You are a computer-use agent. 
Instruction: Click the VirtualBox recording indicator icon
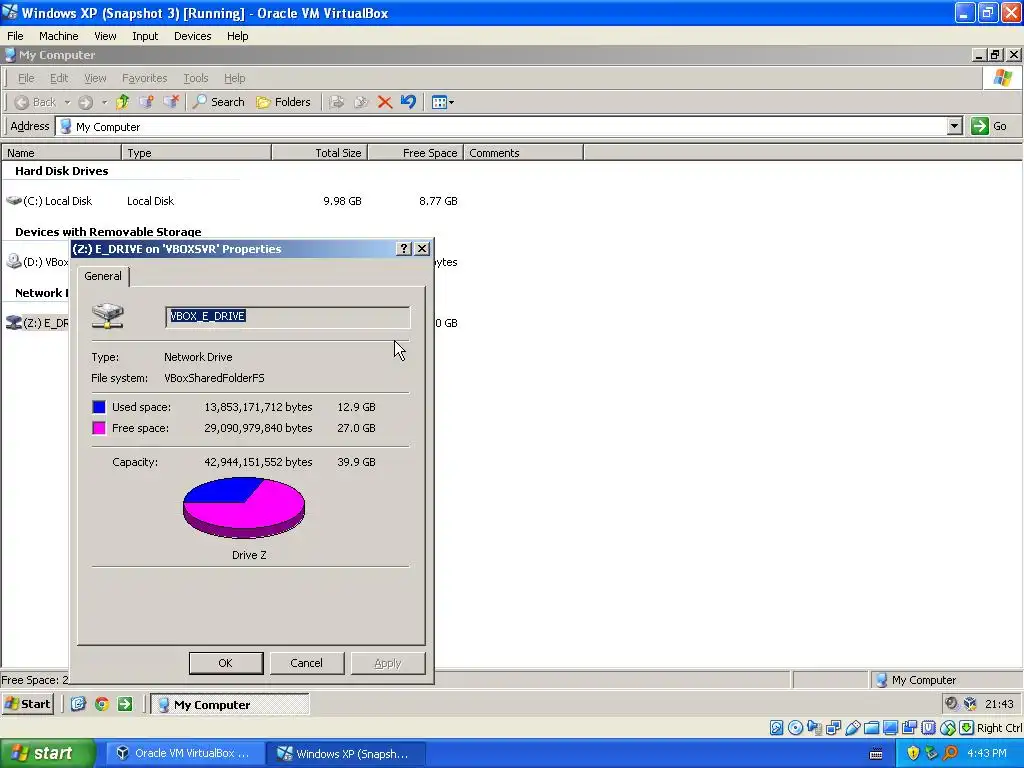tap(910, 728)
